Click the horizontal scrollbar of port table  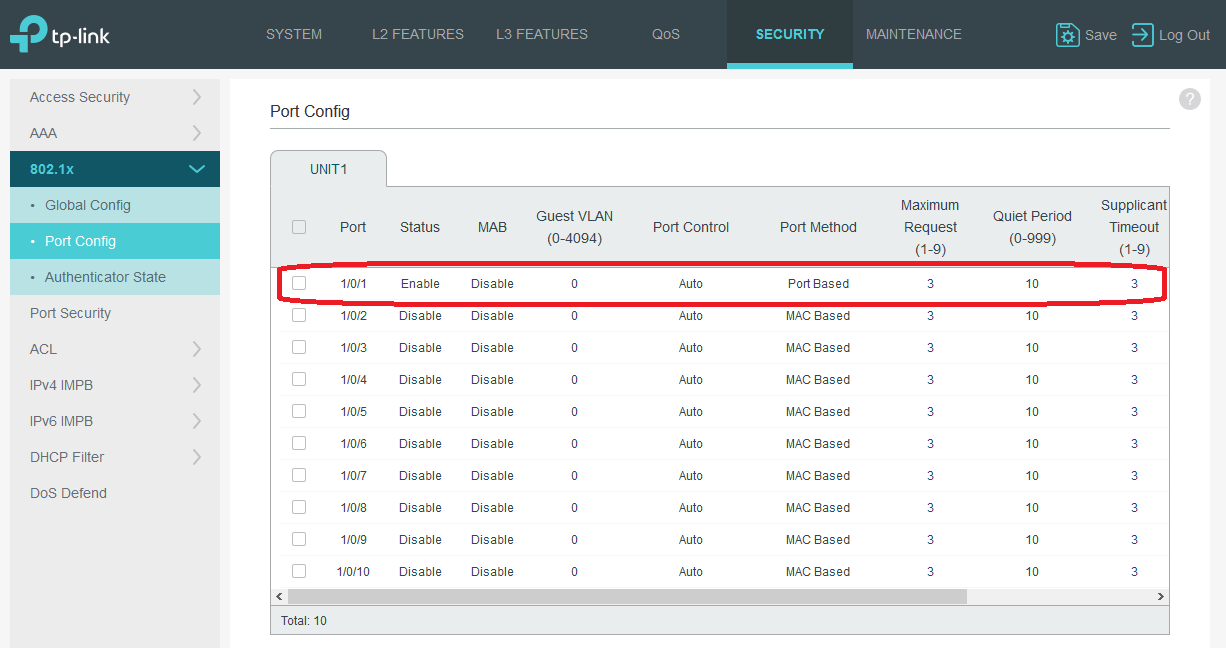(627, 596)
